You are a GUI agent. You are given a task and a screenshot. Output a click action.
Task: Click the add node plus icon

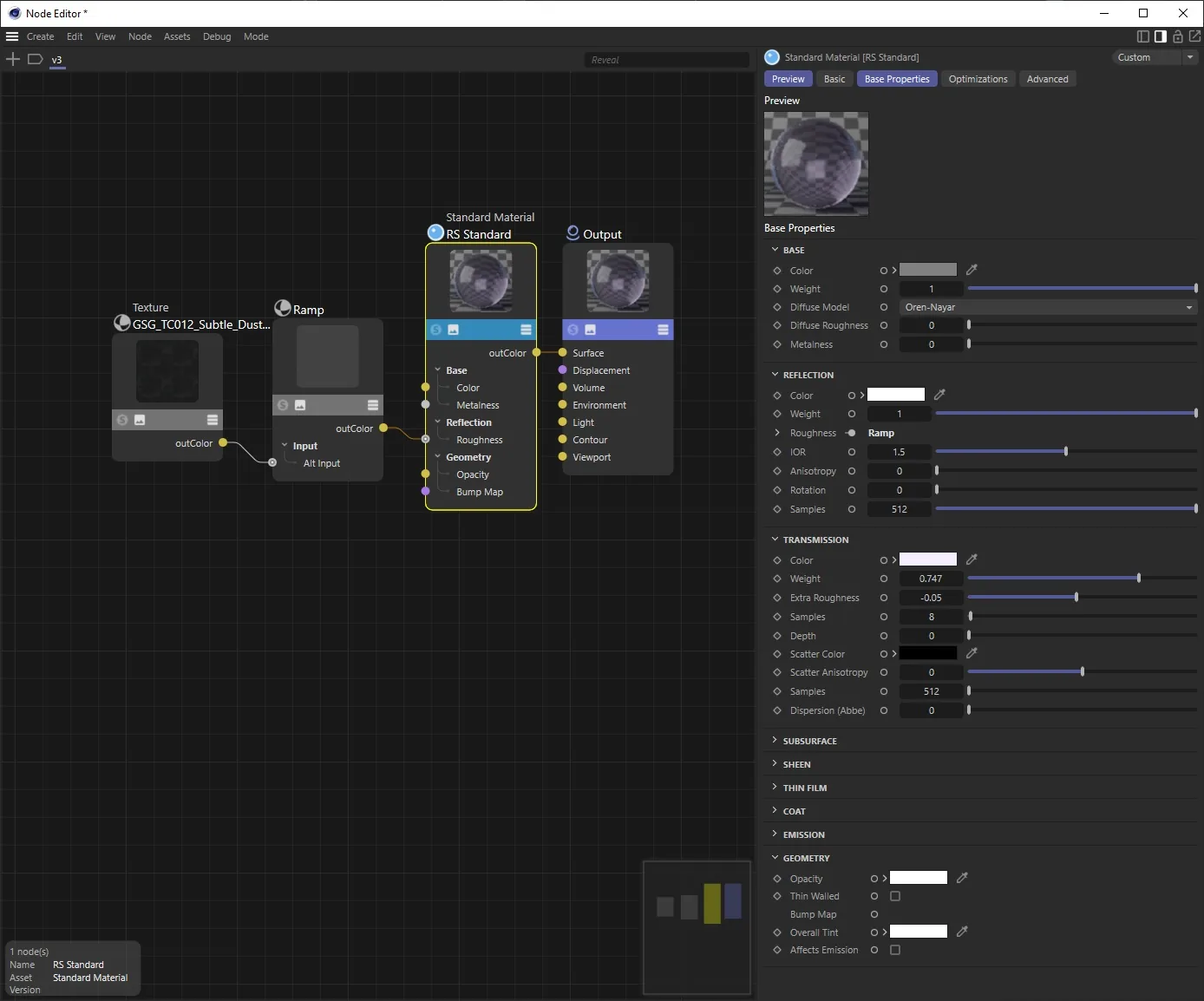pos(13,59)
